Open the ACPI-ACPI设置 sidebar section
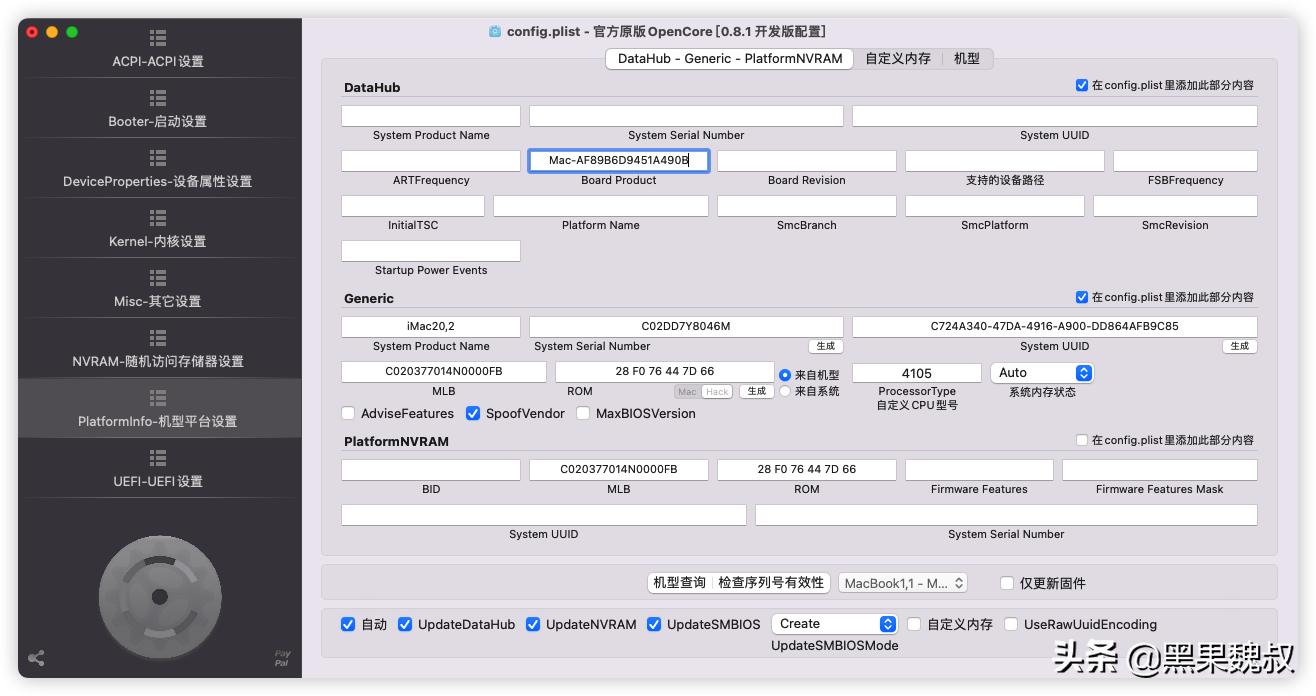This screenshot has height=696, width=1316. click(x=157, y=52)
